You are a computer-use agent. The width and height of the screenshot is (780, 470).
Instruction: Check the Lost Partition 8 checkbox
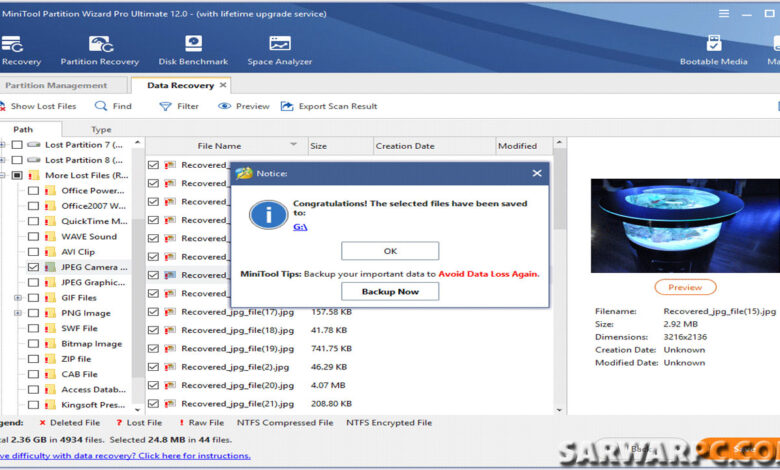(x=17, y=160)
